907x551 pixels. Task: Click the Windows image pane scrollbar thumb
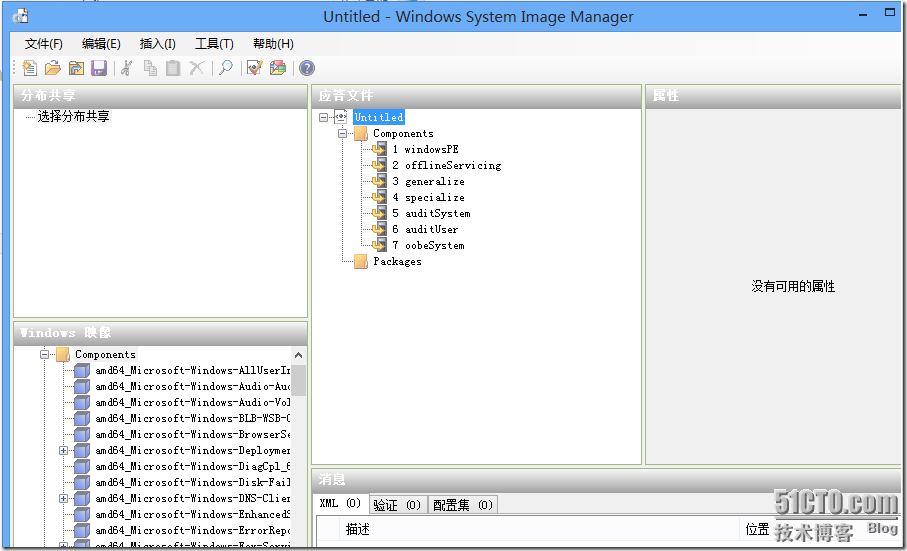[298, 380]
